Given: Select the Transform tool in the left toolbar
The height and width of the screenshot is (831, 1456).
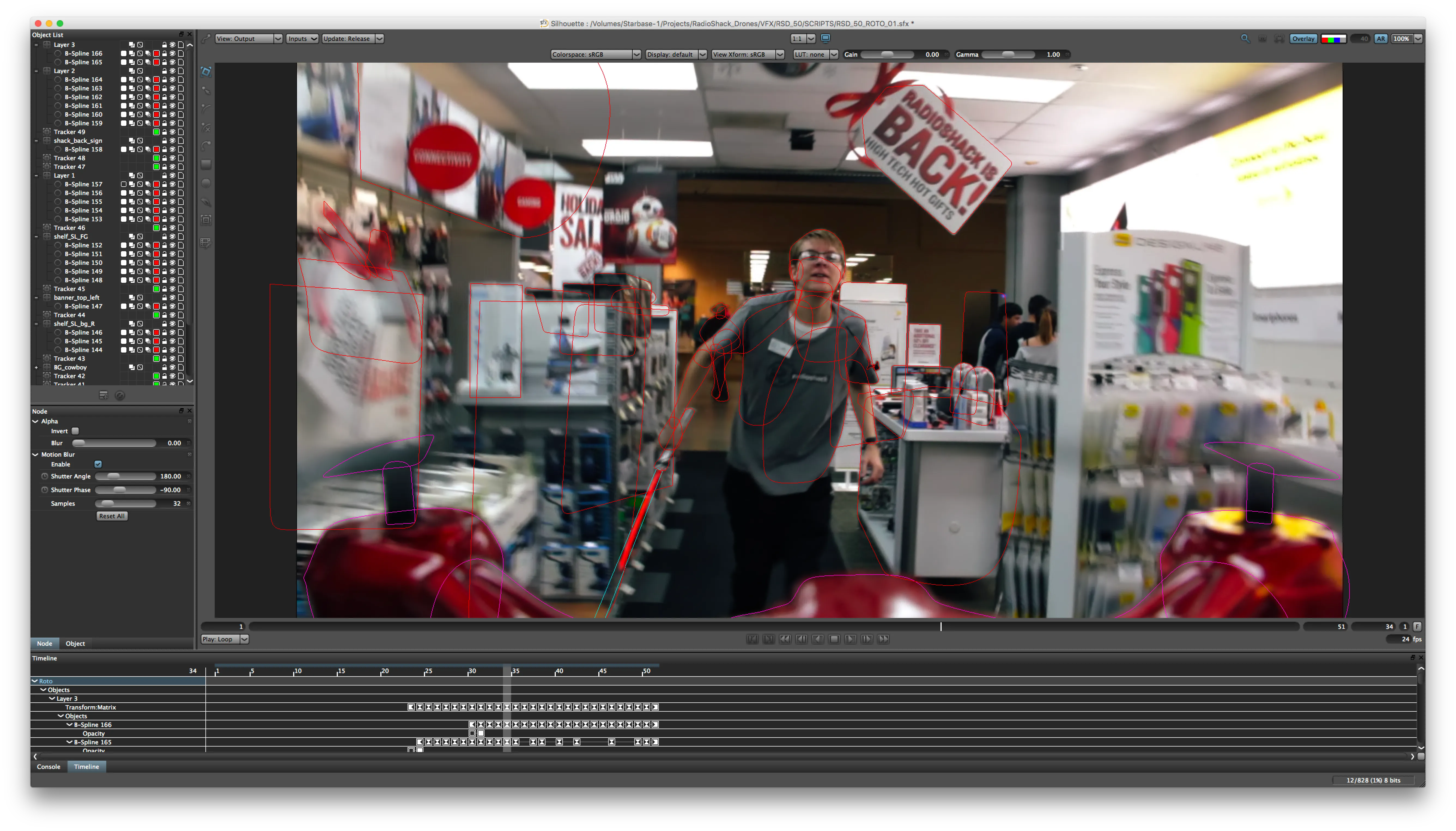Looking at the screenshot, I should click(x=206, y=71).
